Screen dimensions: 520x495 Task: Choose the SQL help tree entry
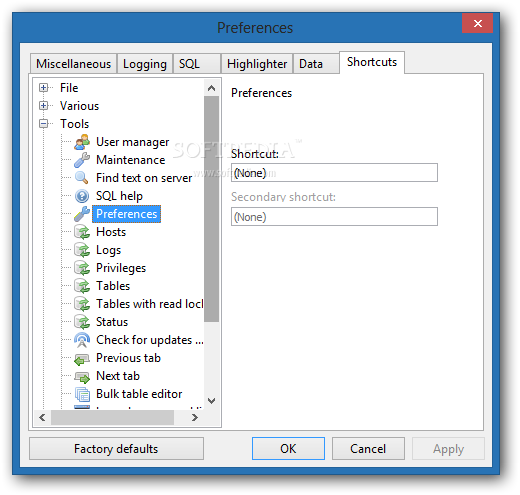(x=119, y=196)
